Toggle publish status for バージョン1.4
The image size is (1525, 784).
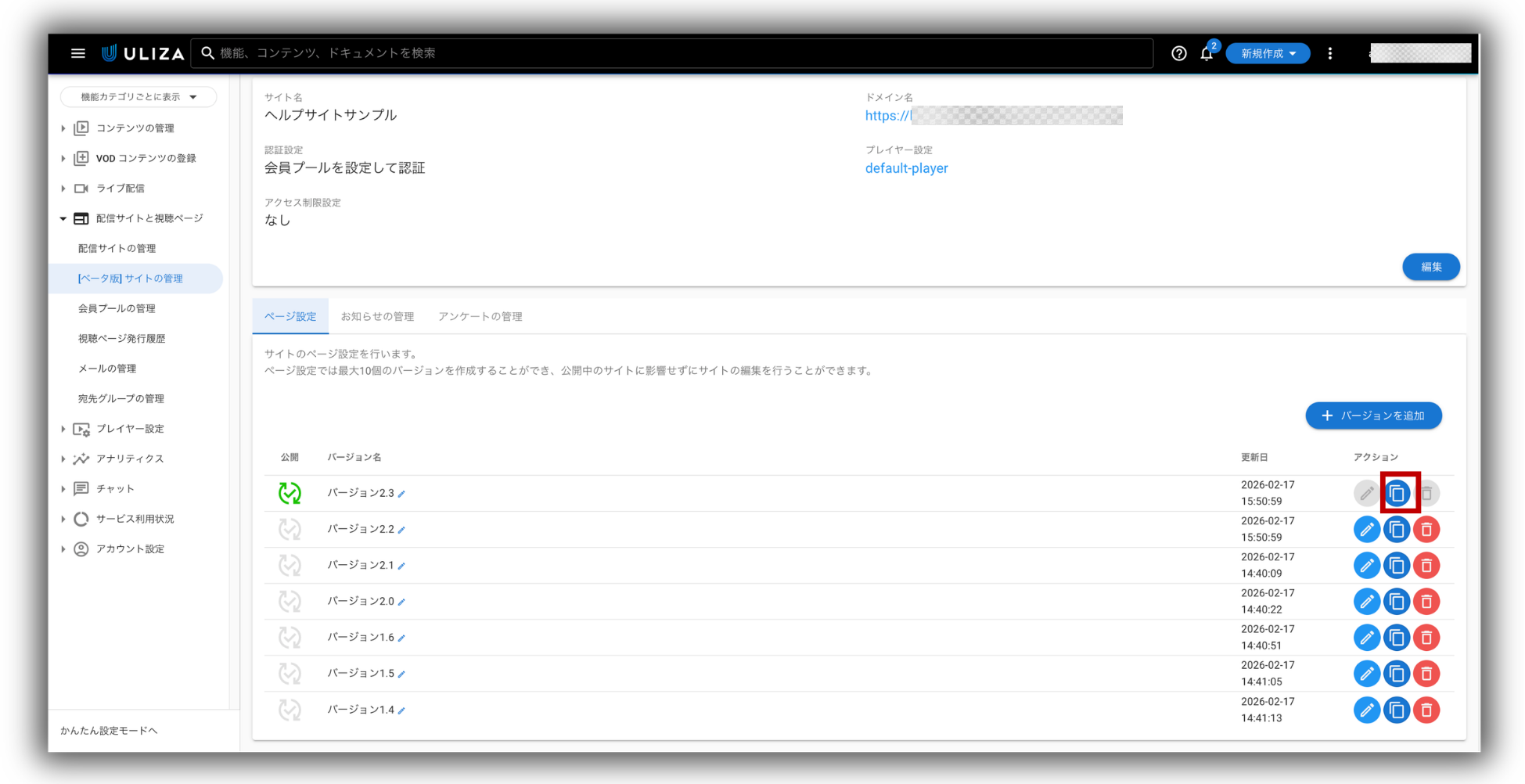pos(290,710)
